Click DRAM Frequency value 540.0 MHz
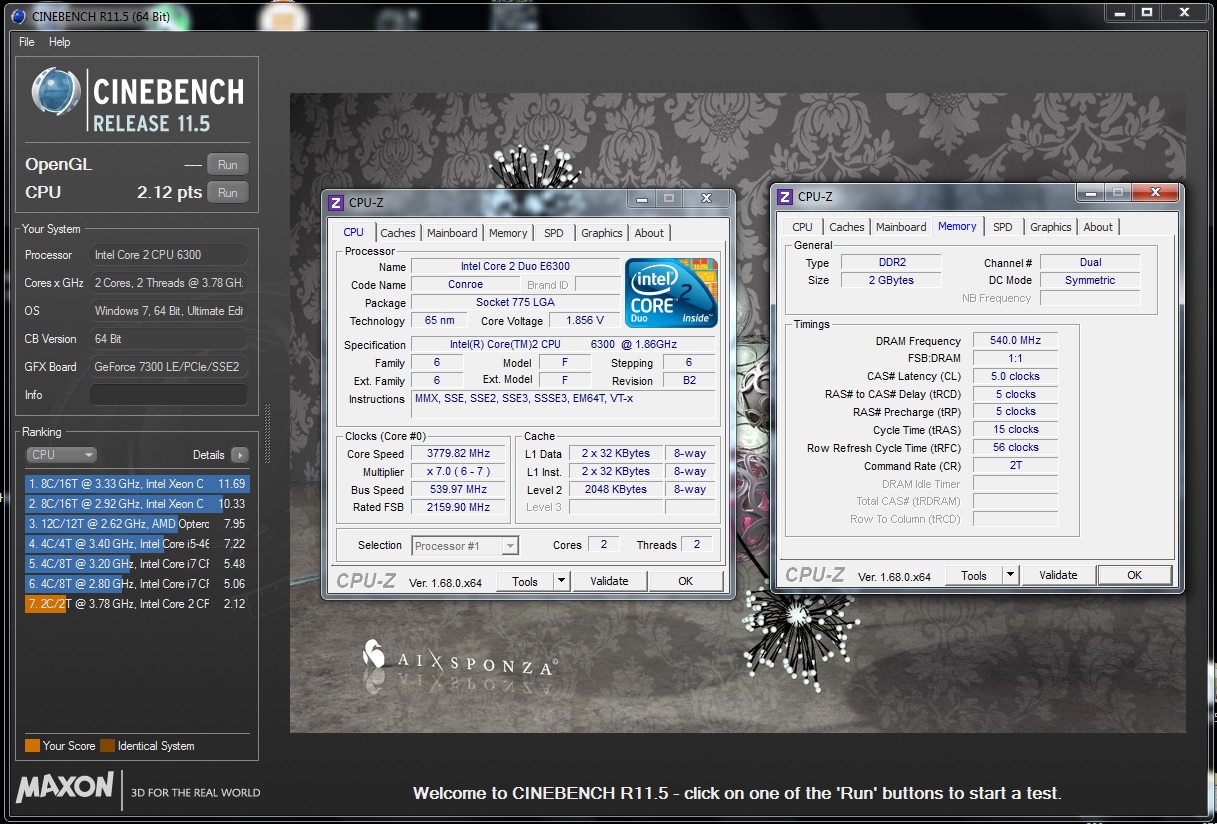1217x824 pixels. [1015, 341]
